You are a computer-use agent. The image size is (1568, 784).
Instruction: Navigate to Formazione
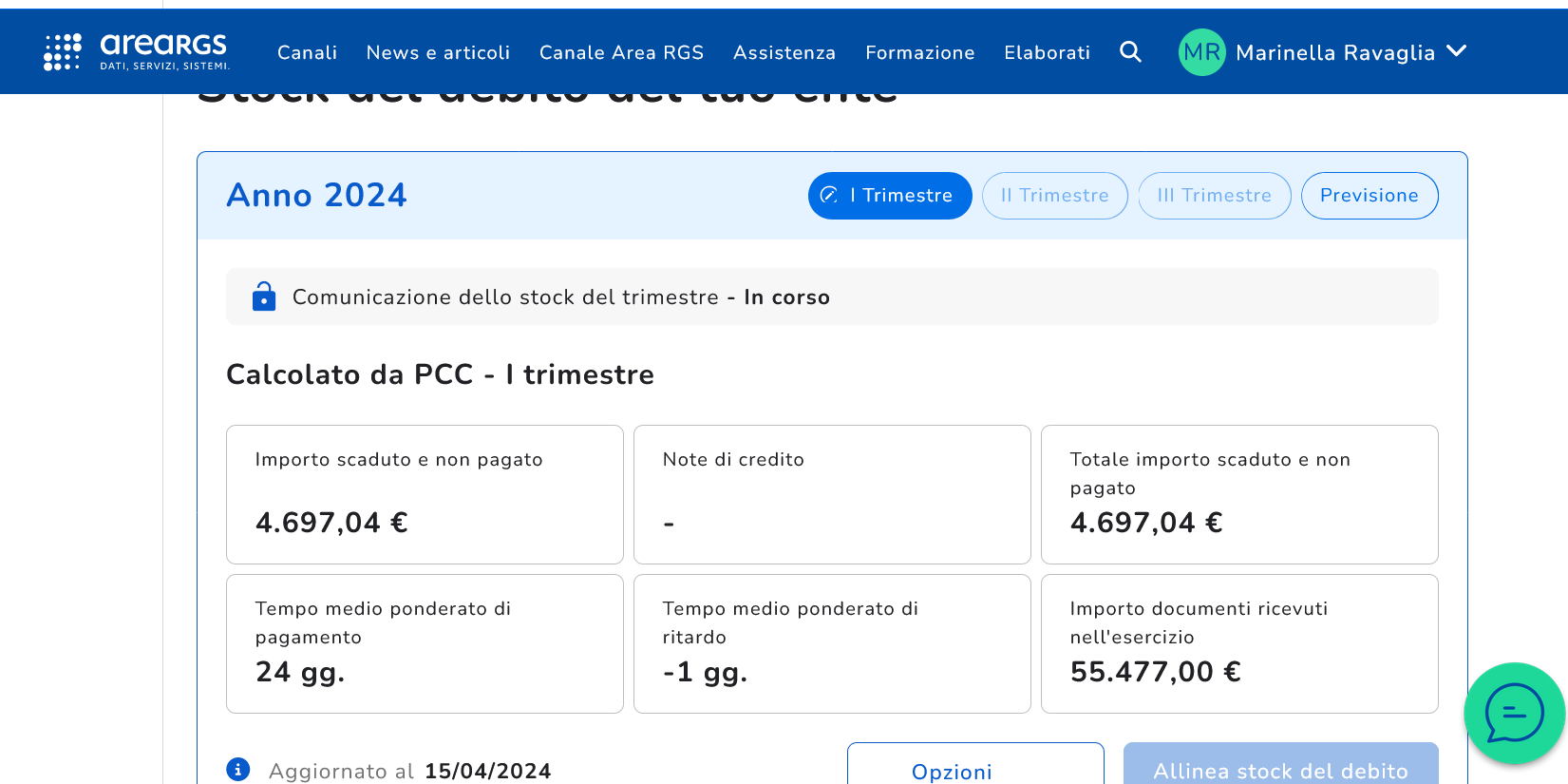pyautogui.click(x=919, y=53)
